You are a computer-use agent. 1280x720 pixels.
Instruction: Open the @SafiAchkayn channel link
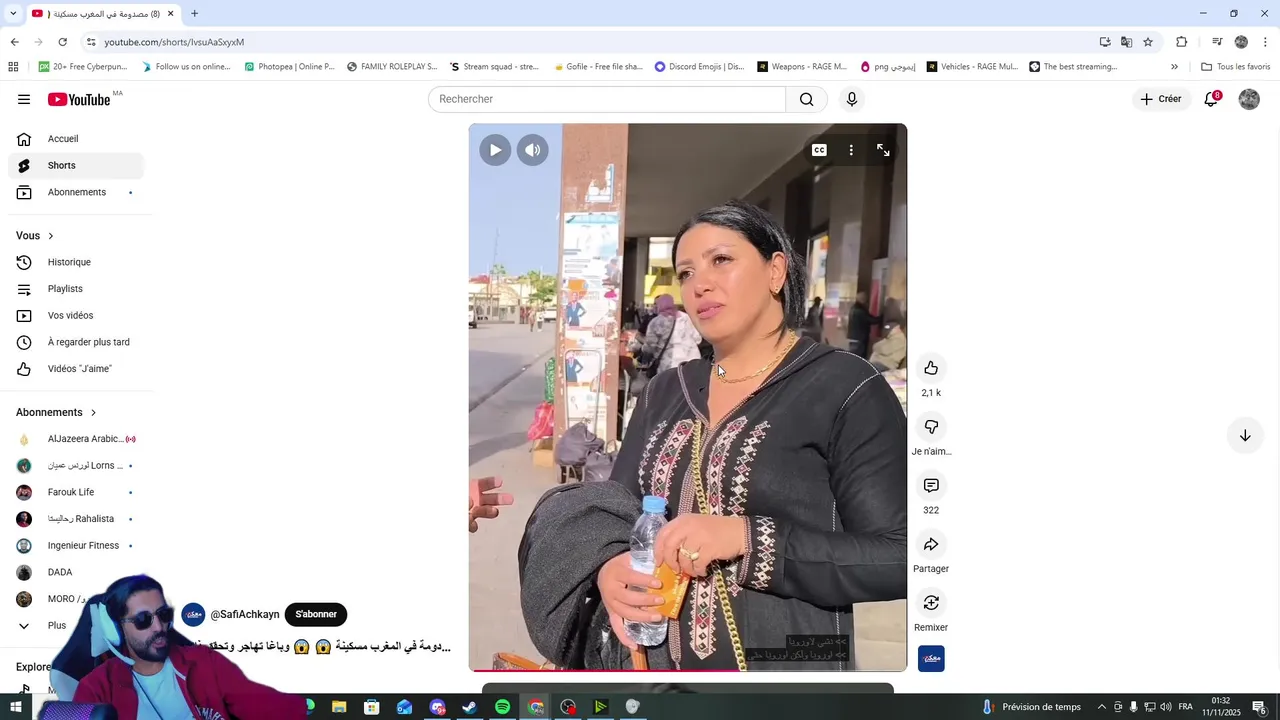coord(245,614)
